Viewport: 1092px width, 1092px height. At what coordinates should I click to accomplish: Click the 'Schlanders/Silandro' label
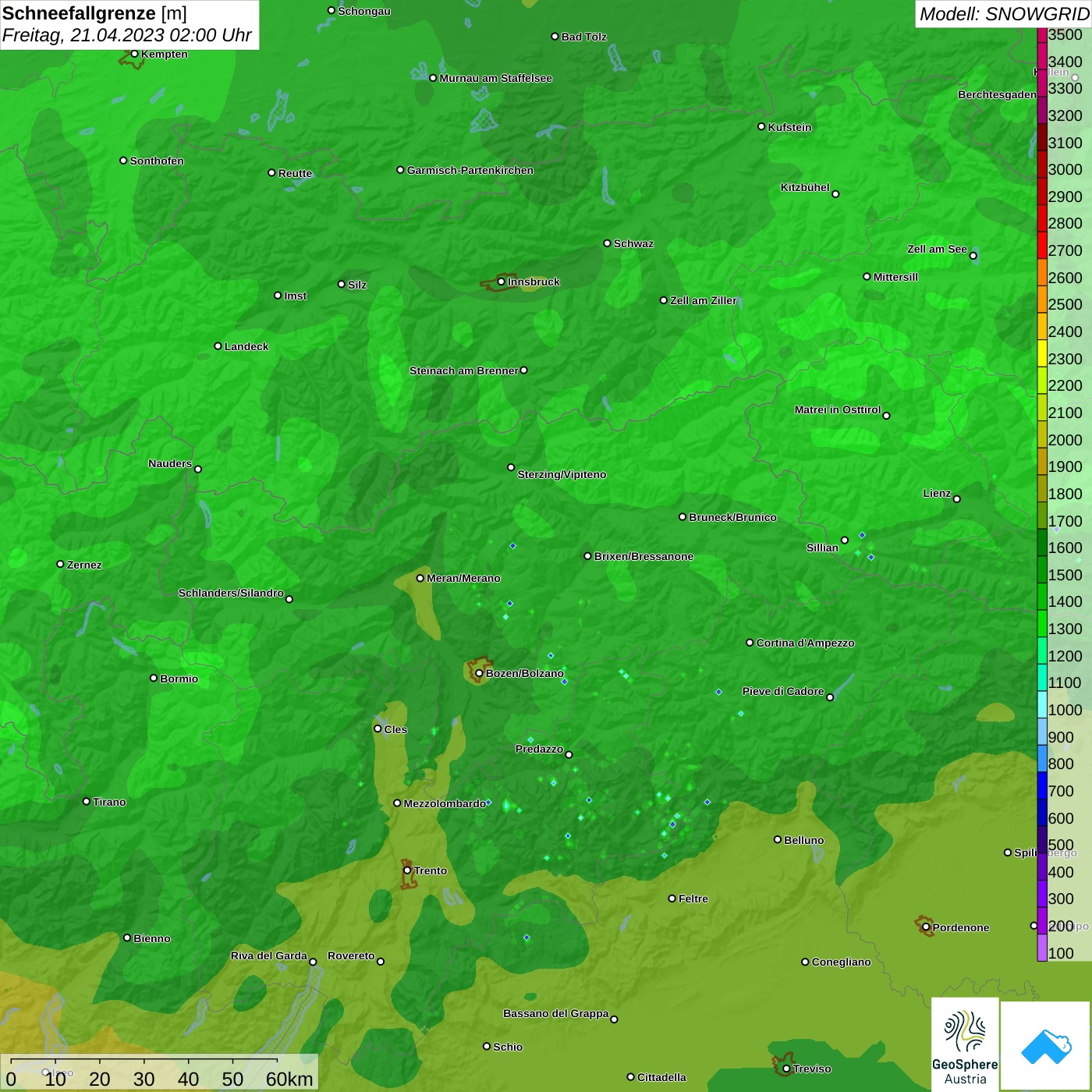point(231,593)
